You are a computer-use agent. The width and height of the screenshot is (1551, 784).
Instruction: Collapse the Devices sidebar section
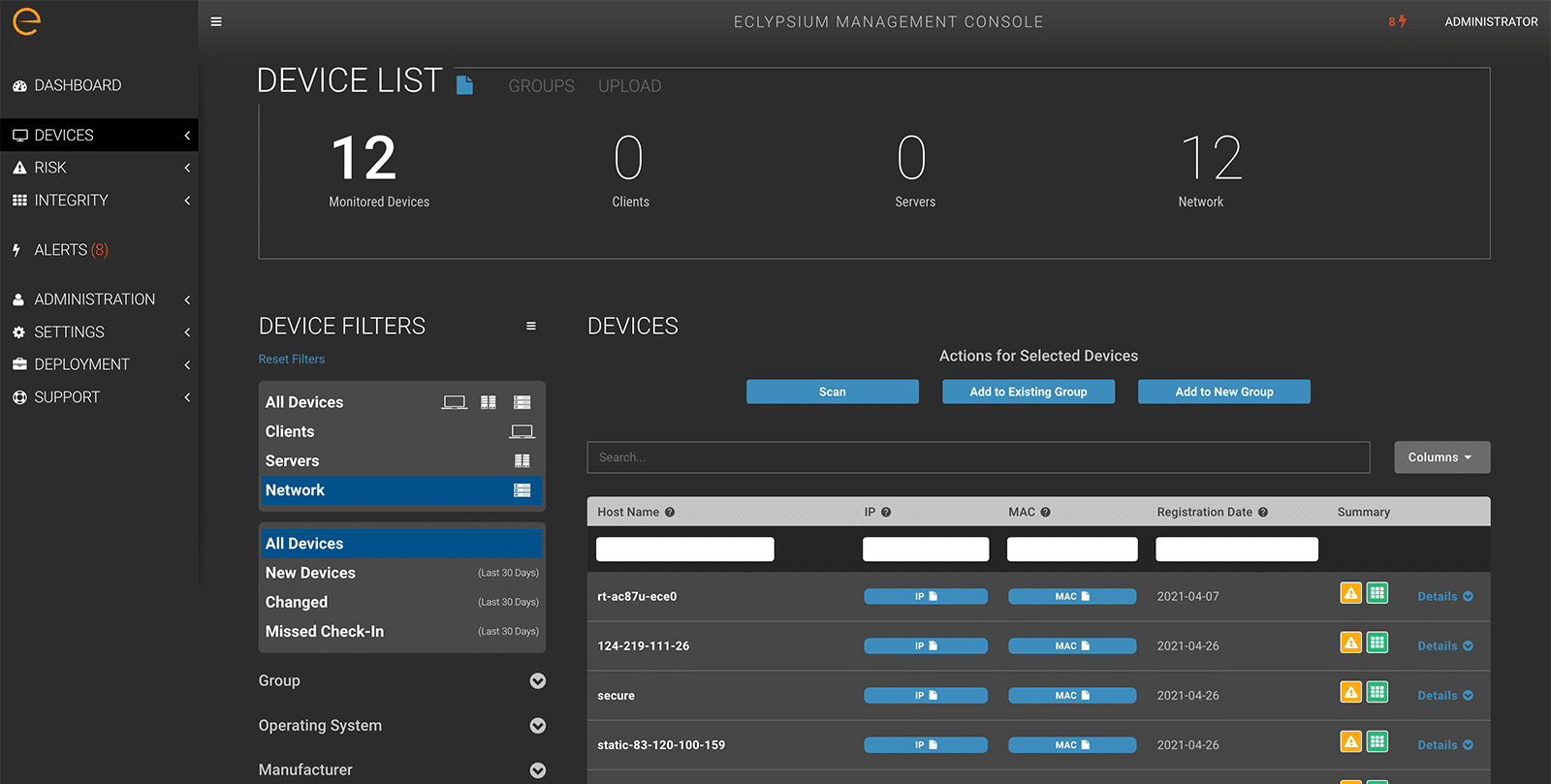(x=99, y=135)
